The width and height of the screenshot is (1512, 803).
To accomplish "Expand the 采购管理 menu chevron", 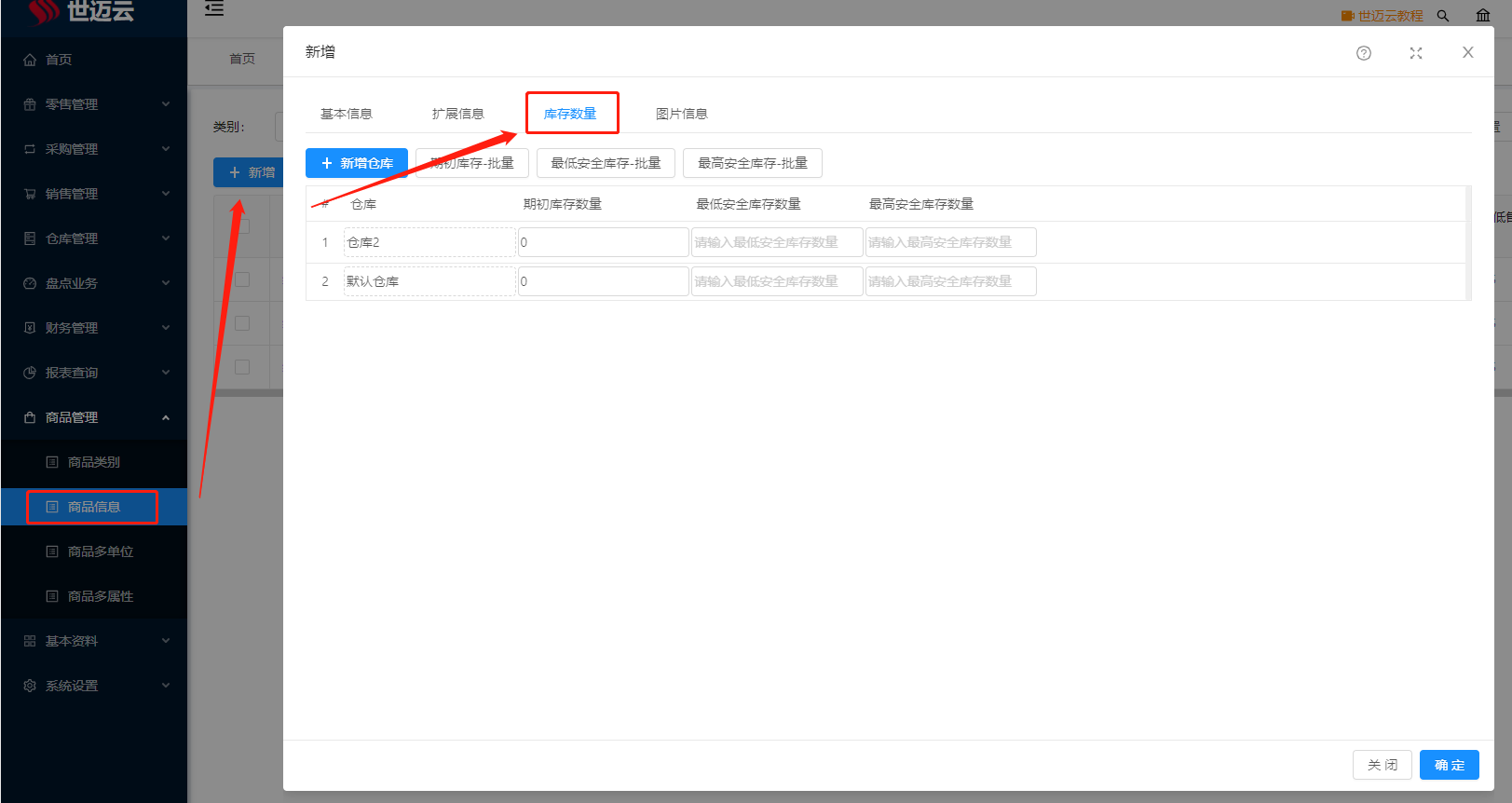I will tap(166, 149).
